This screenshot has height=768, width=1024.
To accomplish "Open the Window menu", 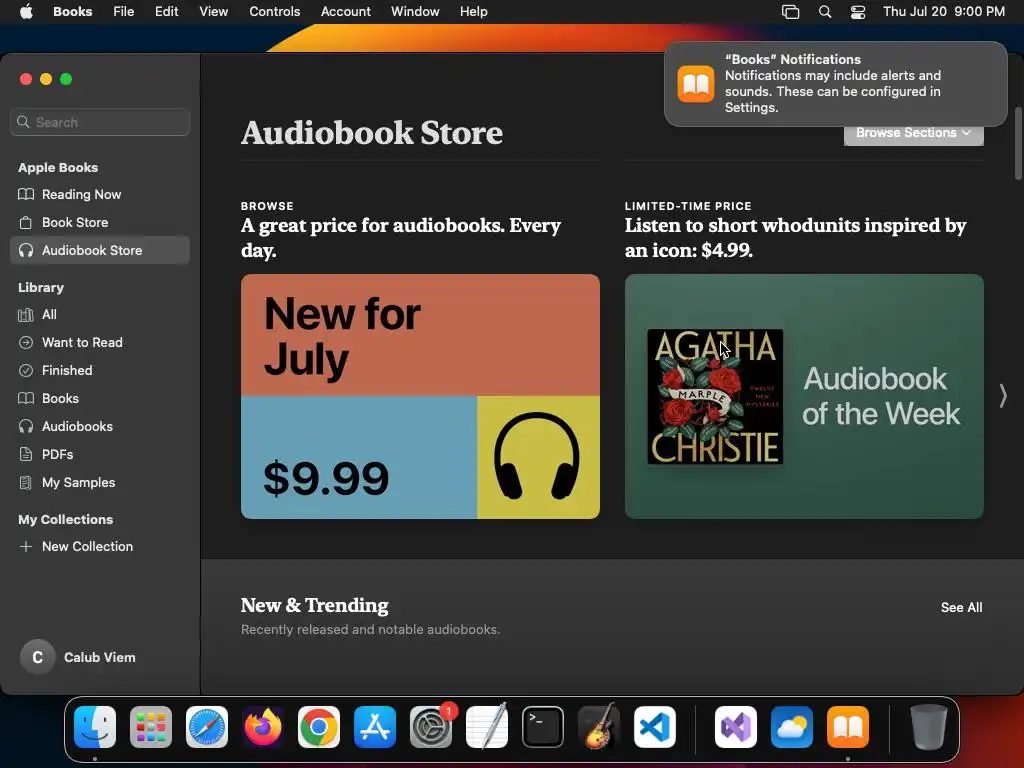I will click(415, 12).
